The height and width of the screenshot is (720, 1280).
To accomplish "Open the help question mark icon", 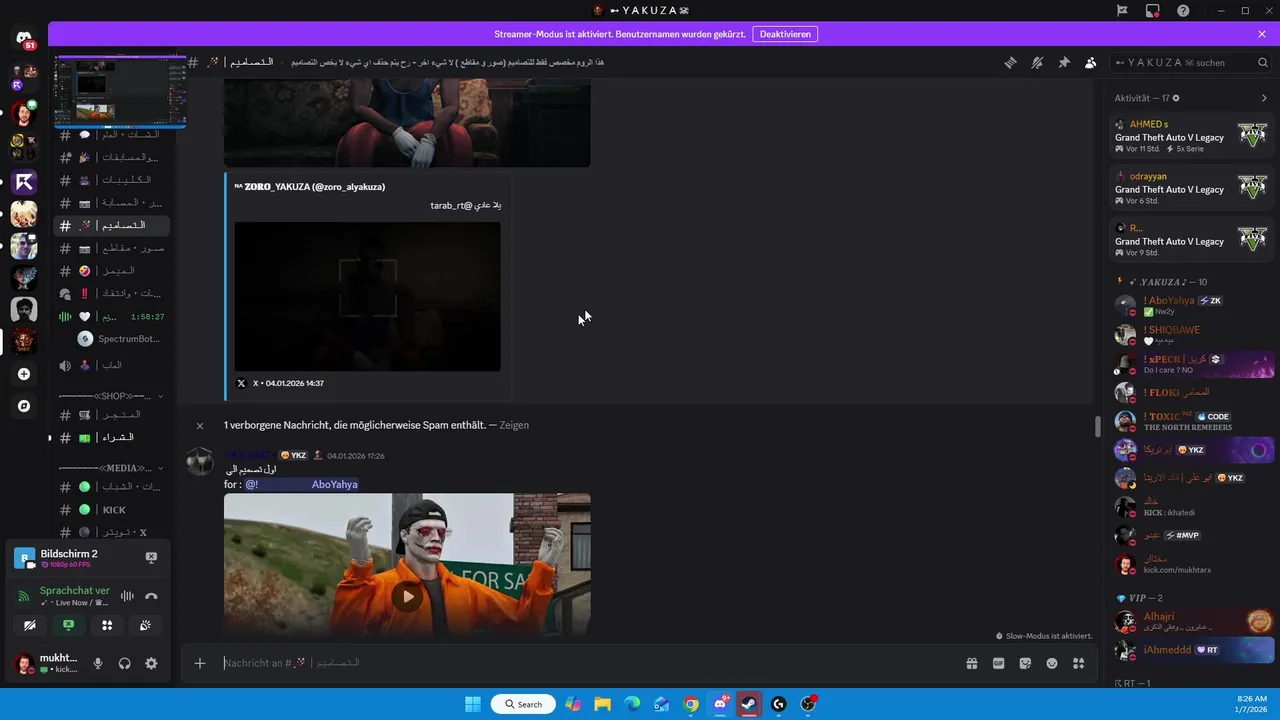I will coord(1183,10).
